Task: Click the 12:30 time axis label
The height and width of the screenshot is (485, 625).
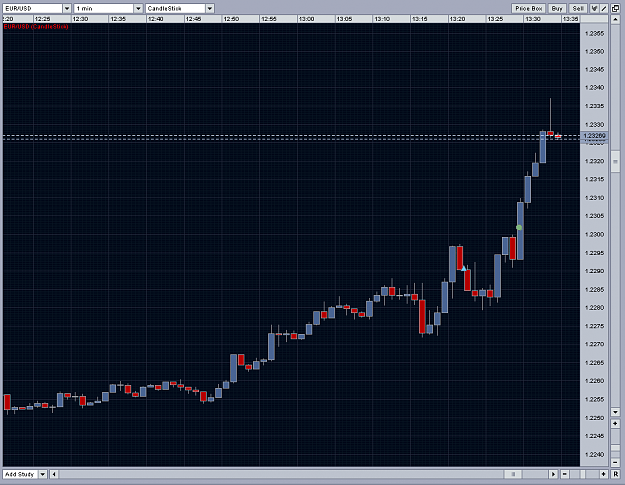Action: pos(80,19)
